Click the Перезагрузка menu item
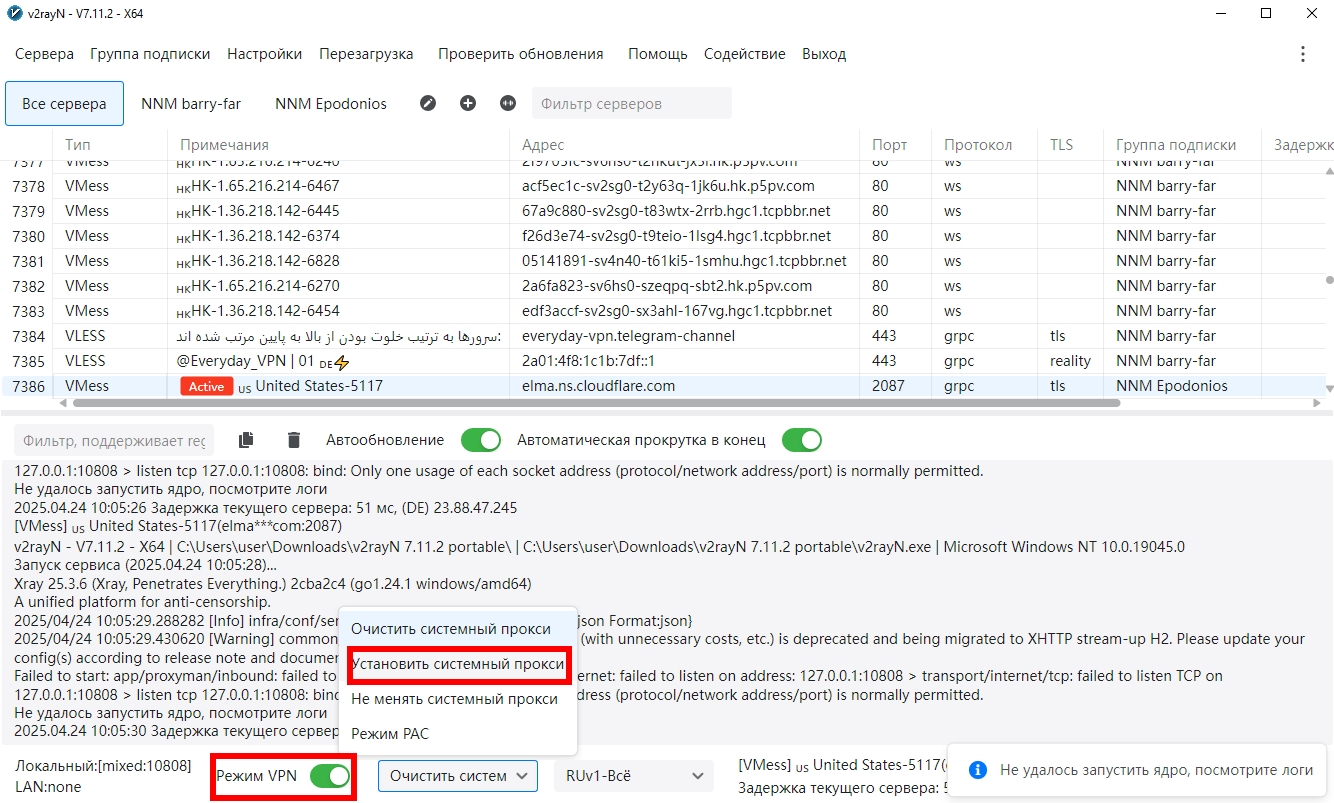Screen dimensions: 1334x803 [366, 54]
